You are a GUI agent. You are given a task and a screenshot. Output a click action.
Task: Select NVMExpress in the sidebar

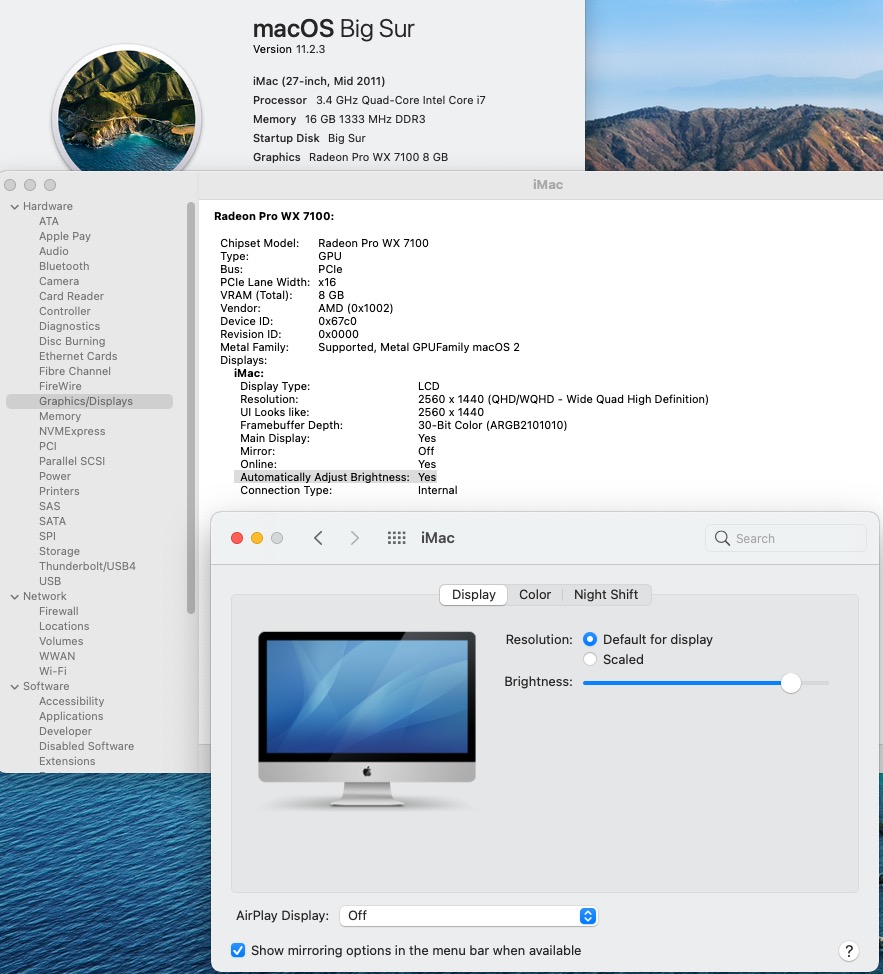(72, 431)
